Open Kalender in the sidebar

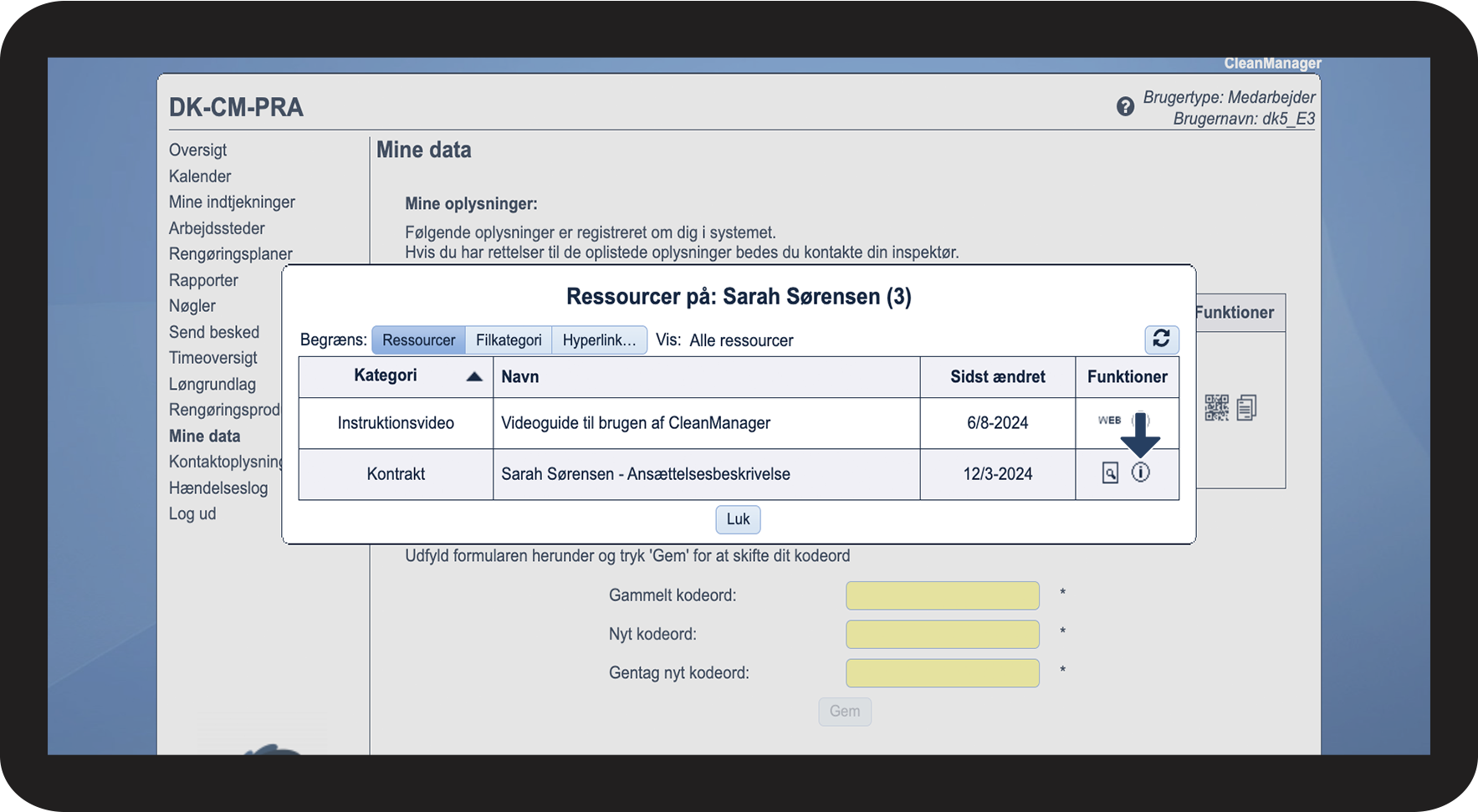point(200,176)
